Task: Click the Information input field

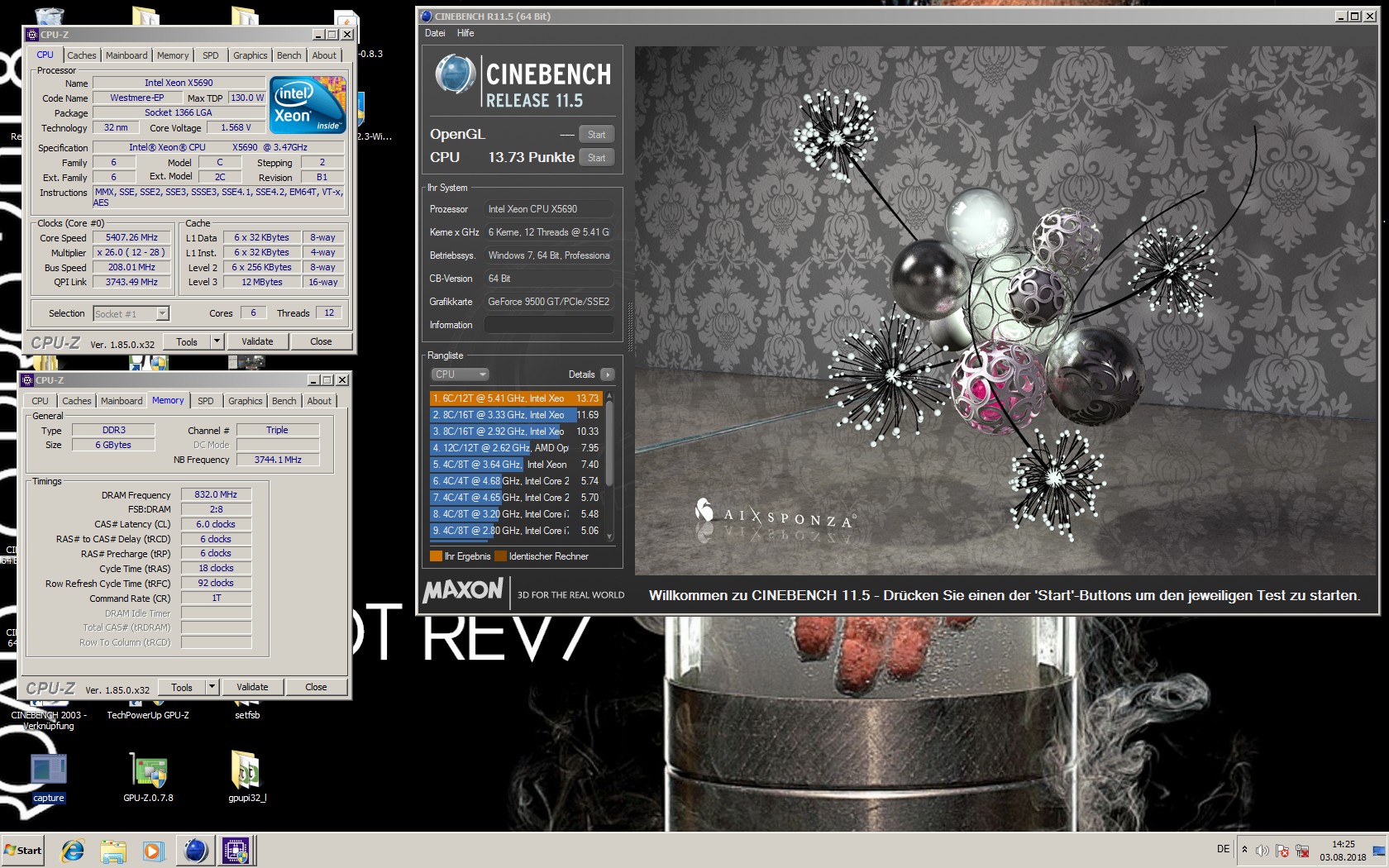Action: tap(549, 325)
